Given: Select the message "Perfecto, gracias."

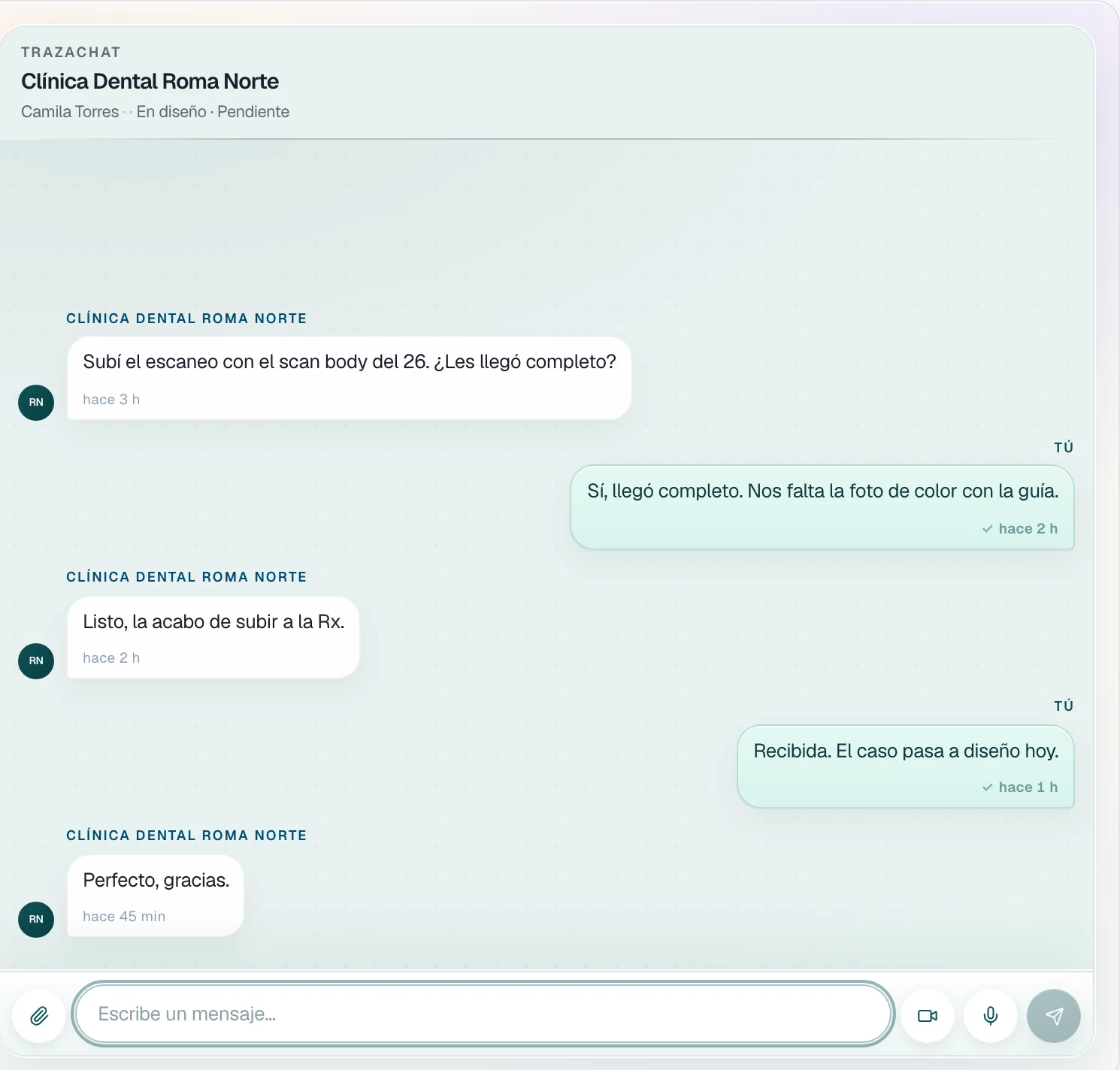Looking at the screenshot, I should [156, 896].
